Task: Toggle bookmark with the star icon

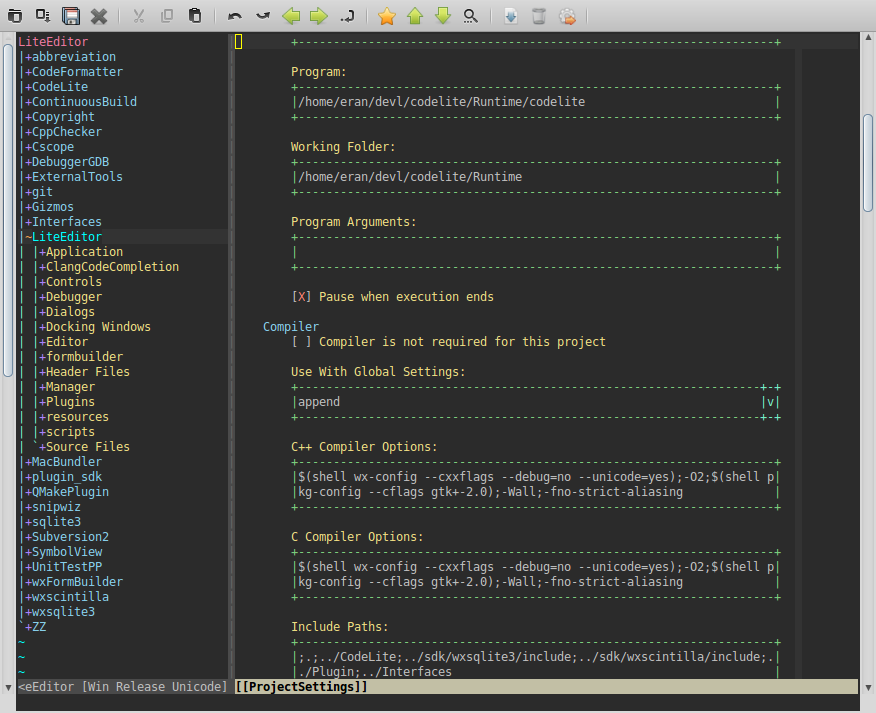Action: point(387,16)
